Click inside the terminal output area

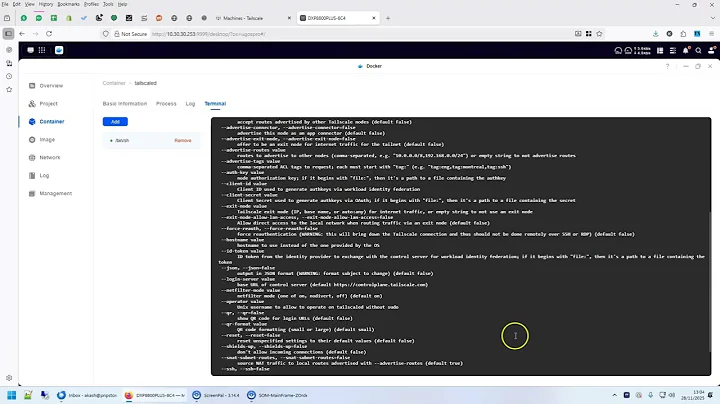[461, 246]
